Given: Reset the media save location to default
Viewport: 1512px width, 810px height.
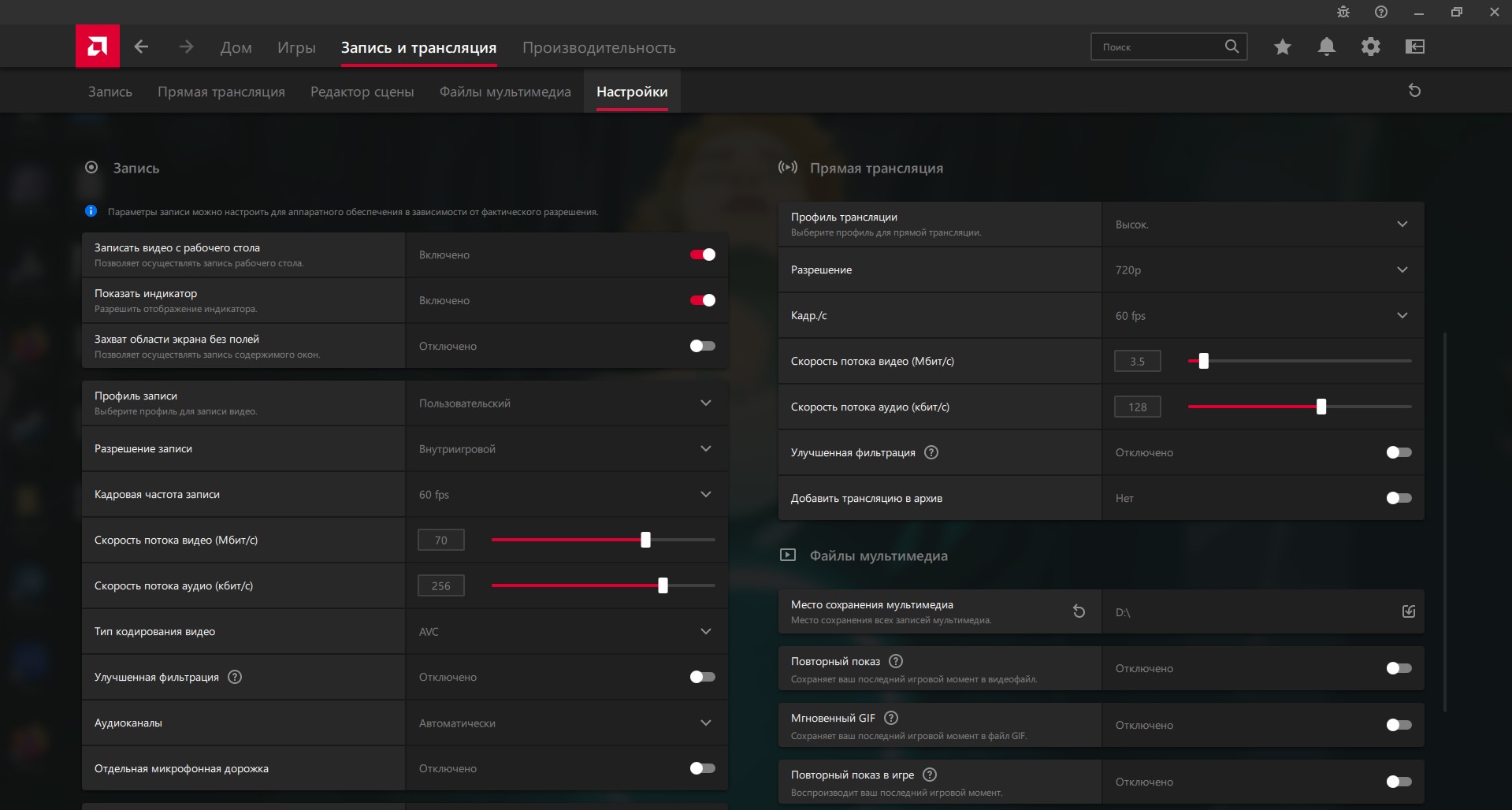Looking at the screenshot, I should [x=1079, y=611].
